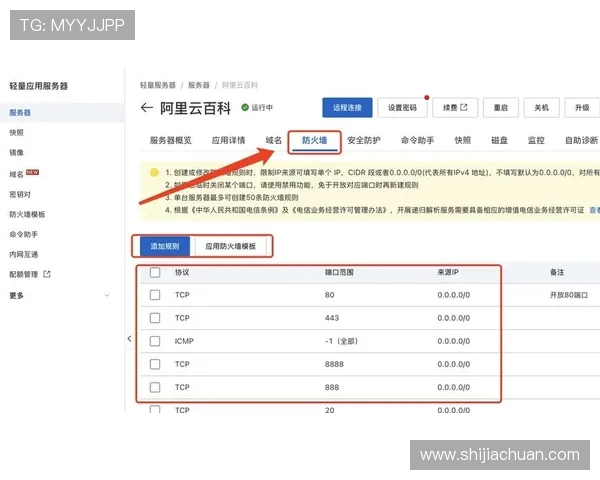Open 配额管理 in the left sidebar
The width and height of the screenshot is (600, 480).
(x=23, y=274)
